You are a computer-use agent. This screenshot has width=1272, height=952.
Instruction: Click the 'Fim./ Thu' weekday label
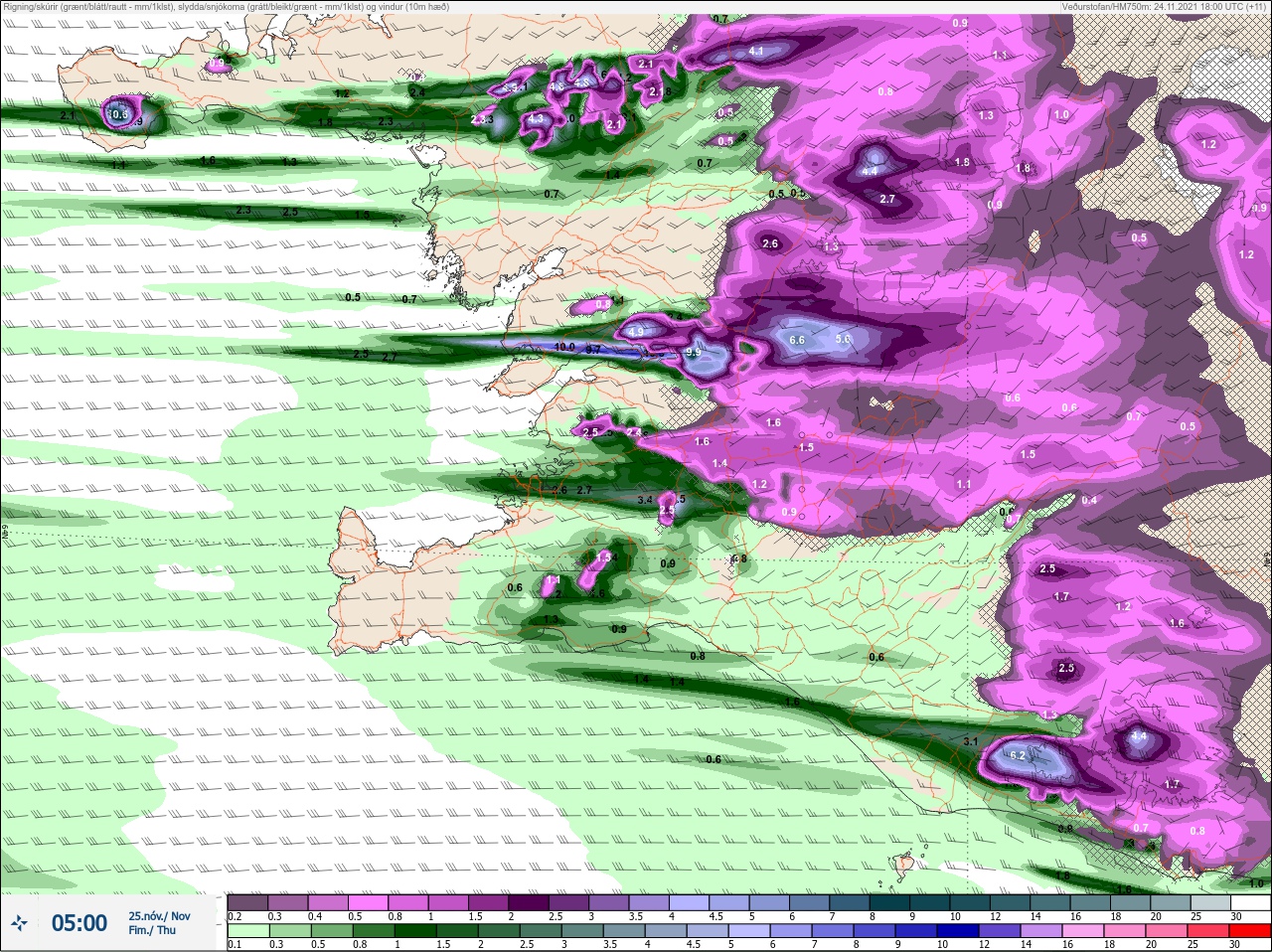[x=152, y=930]
